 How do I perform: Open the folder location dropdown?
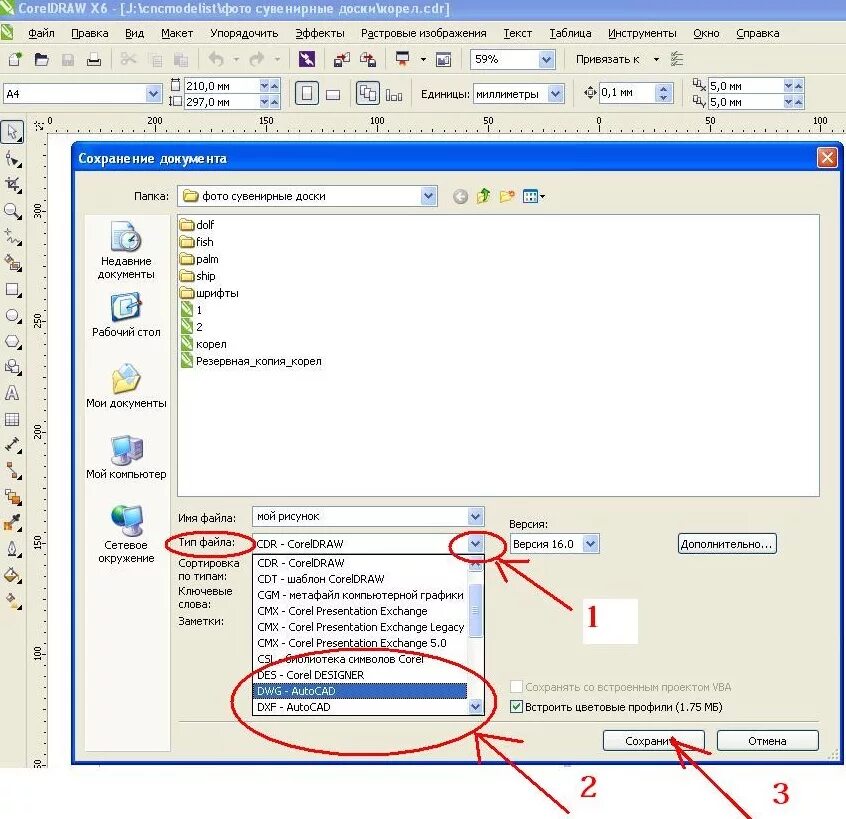click(428, 196)
